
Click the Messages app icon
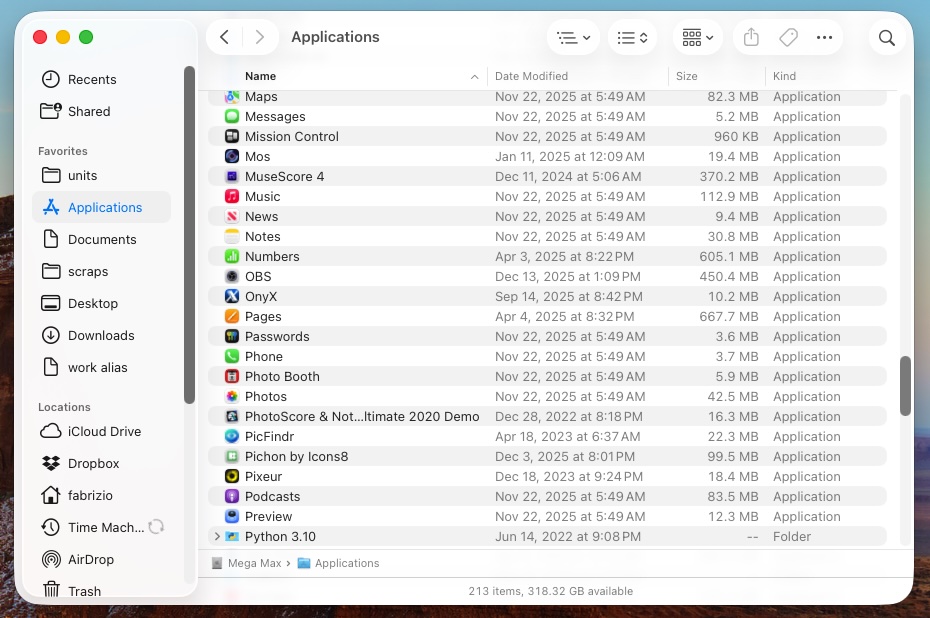pyautogui.click(x=232, y=116)
